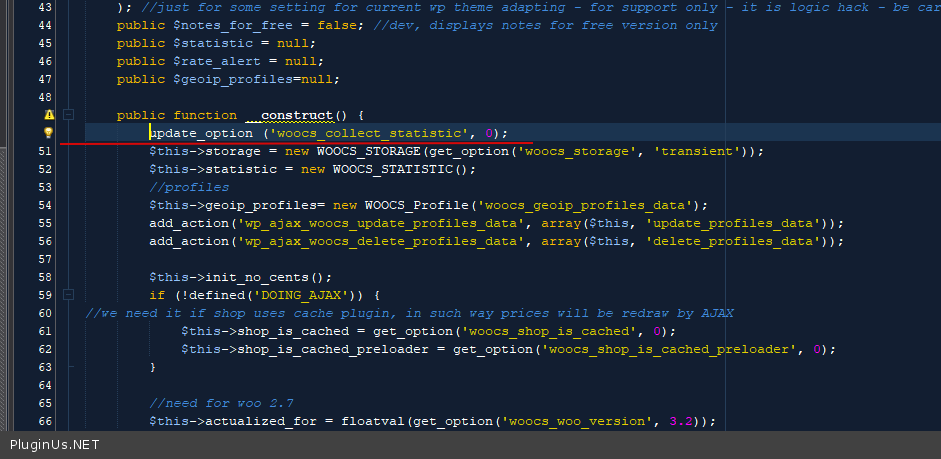Place cursor on update_option function name

point(201,133)
